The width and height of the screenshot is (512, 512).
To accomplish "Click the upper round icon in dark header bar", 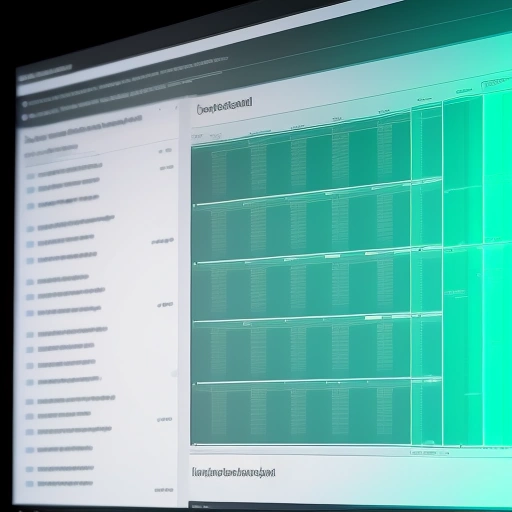I will tap(24, 104).
